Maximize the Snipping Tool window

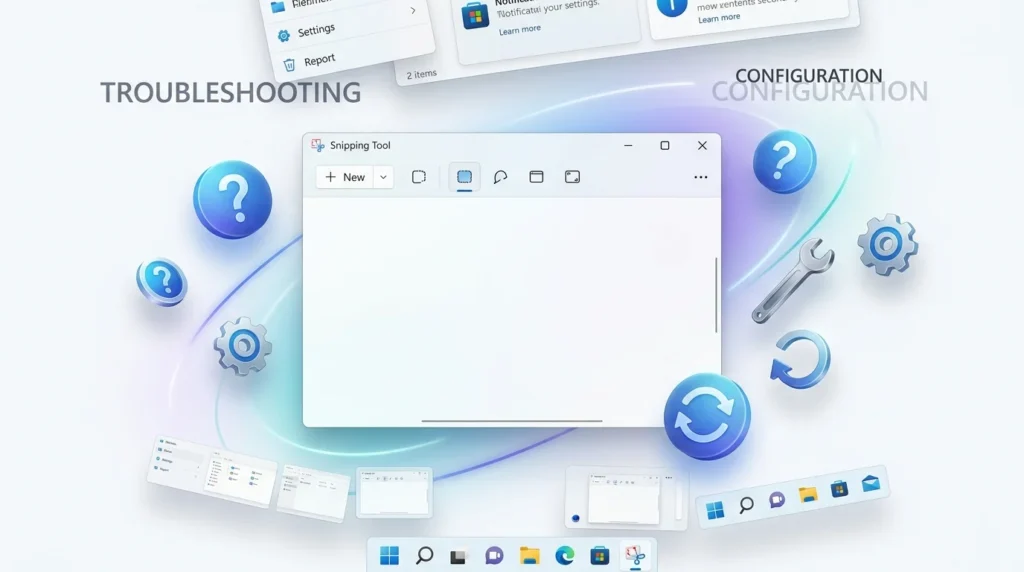665,146
